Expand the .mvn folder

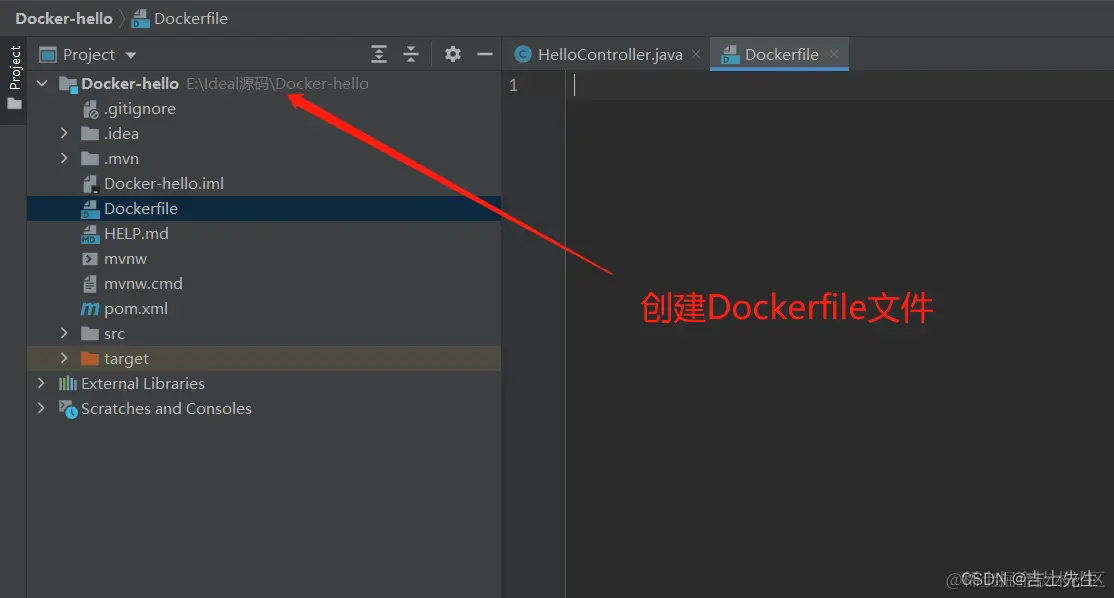click(64, 158)
